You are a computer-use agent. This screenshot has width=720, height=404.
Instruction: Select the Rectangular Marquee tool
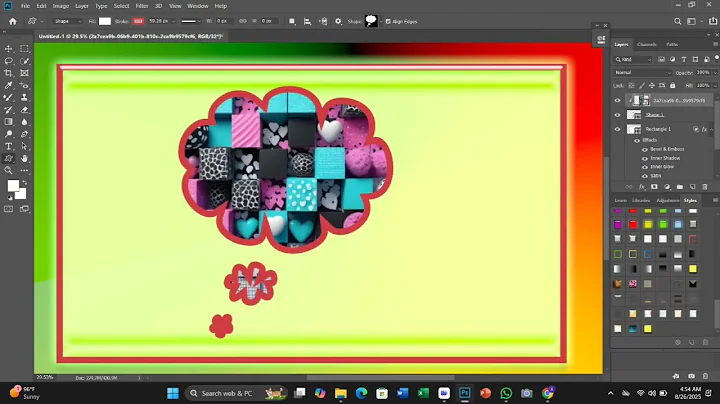24,49
